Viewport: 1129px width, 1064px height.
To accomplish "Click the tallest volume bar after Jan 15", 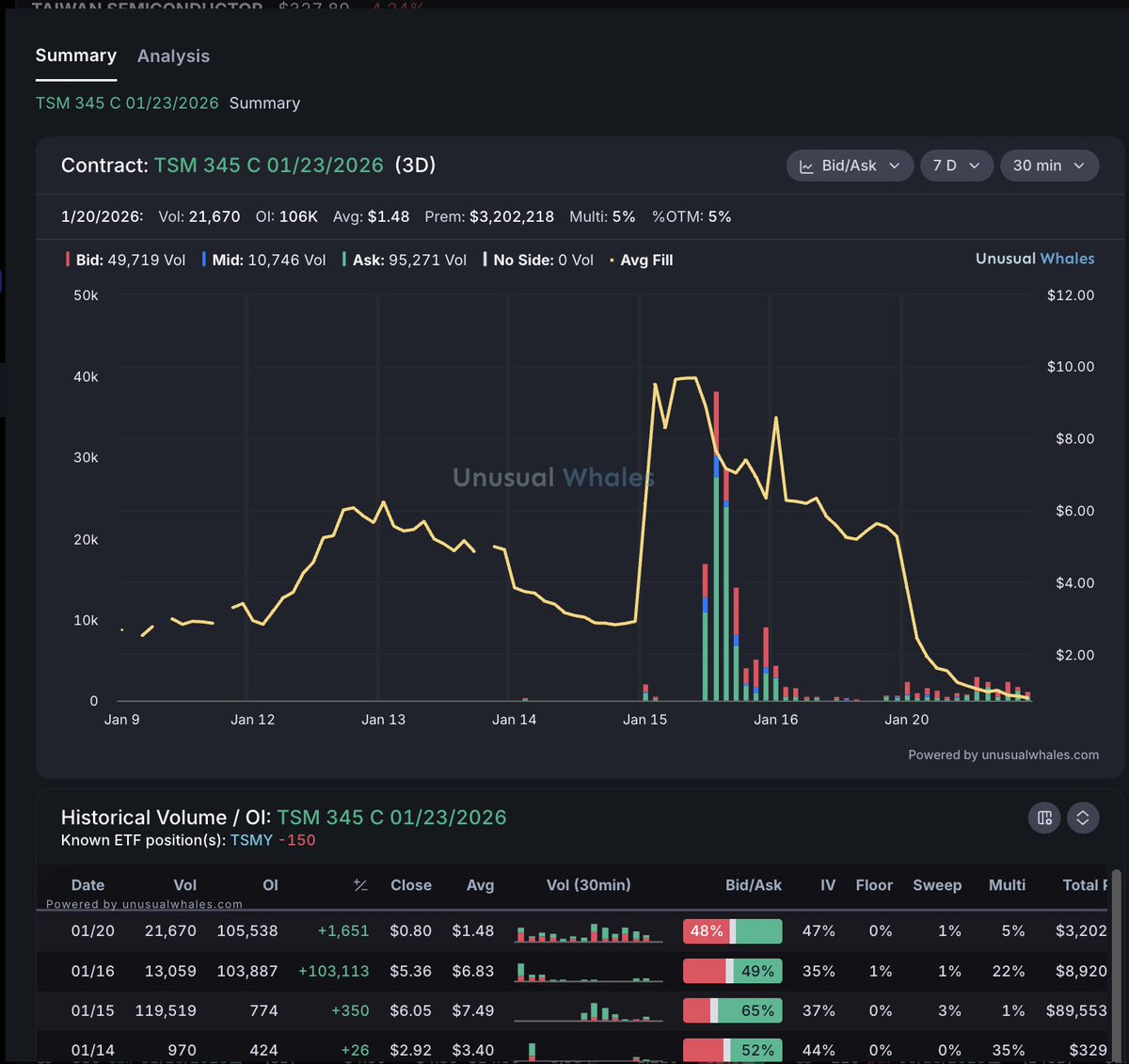I will click(x=717, y=546).
